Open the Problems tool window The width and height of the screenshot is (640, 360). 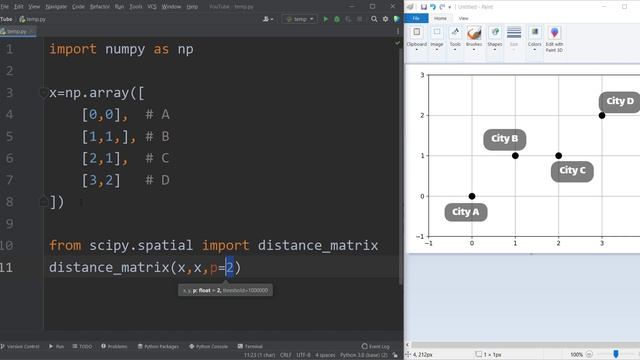[x=114, y=347]
